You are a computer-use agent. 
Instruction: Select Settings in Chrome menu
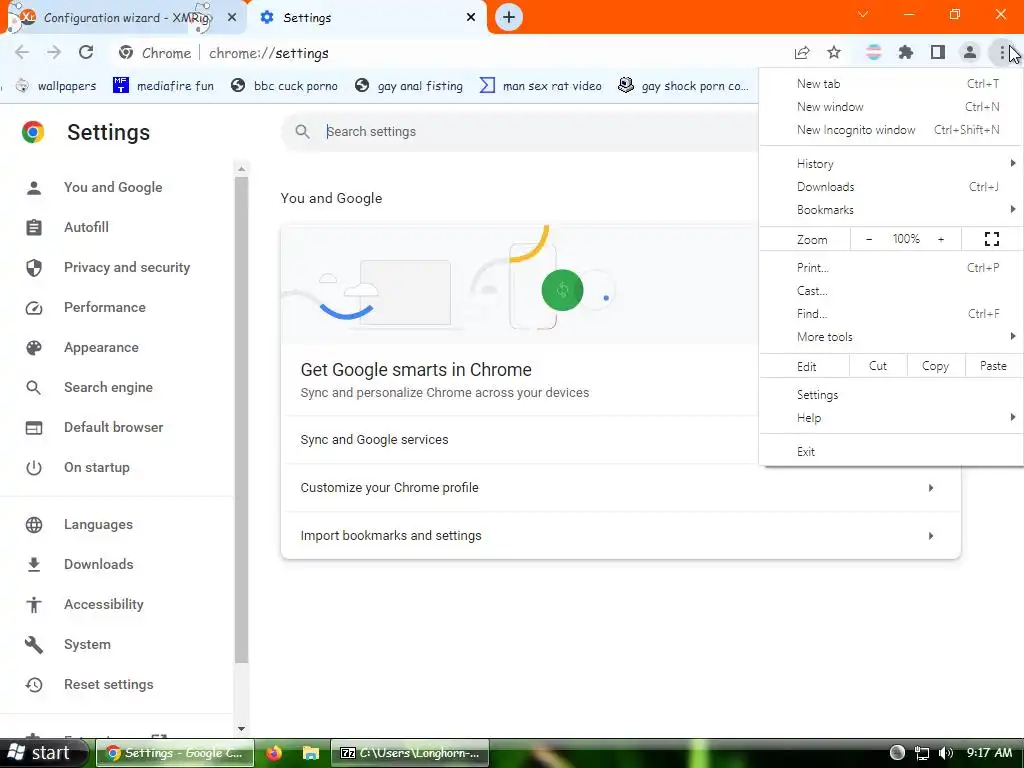coord(891,394)
